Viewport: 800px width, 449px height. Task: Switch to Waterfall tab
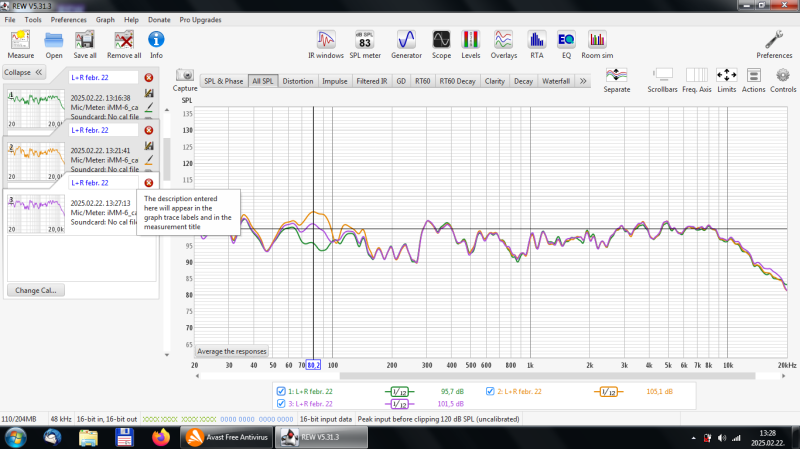point(556,81)
